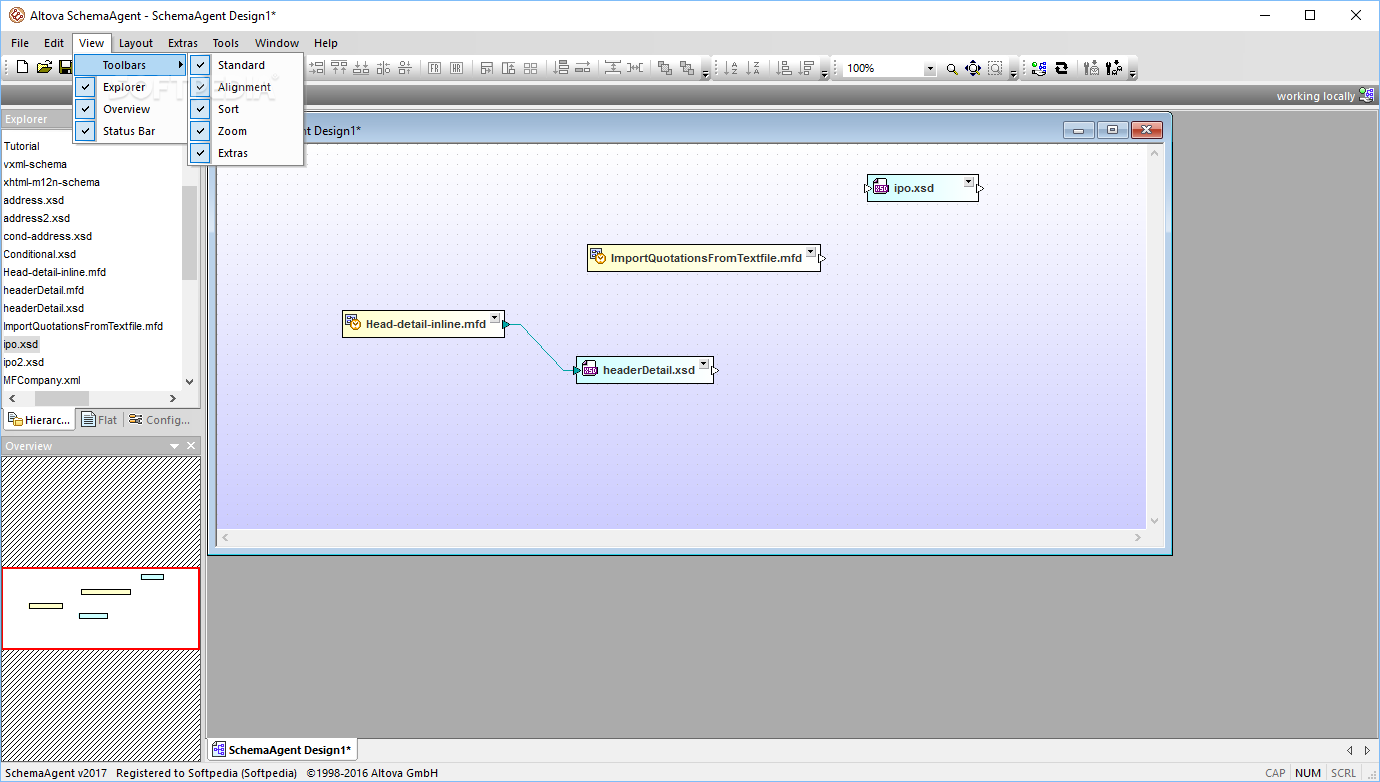Switch to the Flat explorer tab
The height and width of the screenshot is (782, 1380).
[100, 420]
